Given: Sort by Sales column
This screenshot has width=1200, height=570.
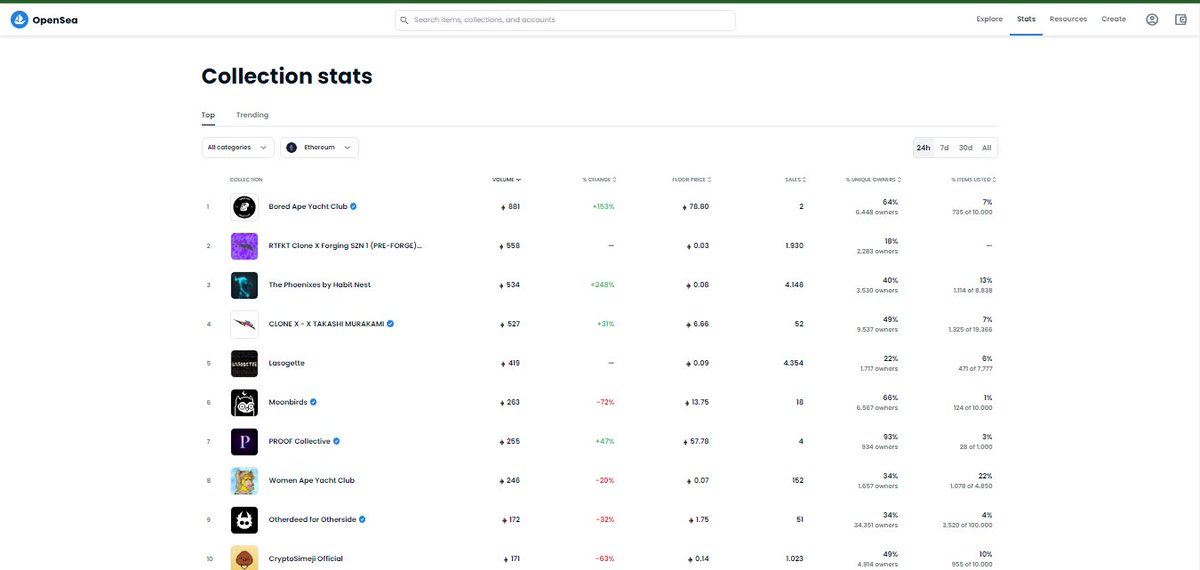Looking at the screenshot, I should point(795,179).
